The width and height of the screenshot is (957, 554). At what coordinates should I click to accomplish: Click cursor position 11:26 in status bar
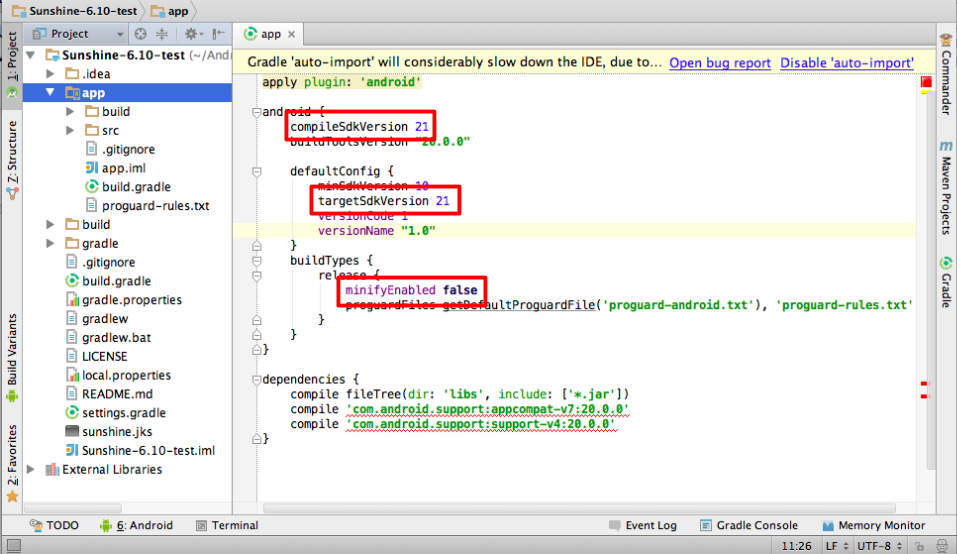click(x=796, y=546)
